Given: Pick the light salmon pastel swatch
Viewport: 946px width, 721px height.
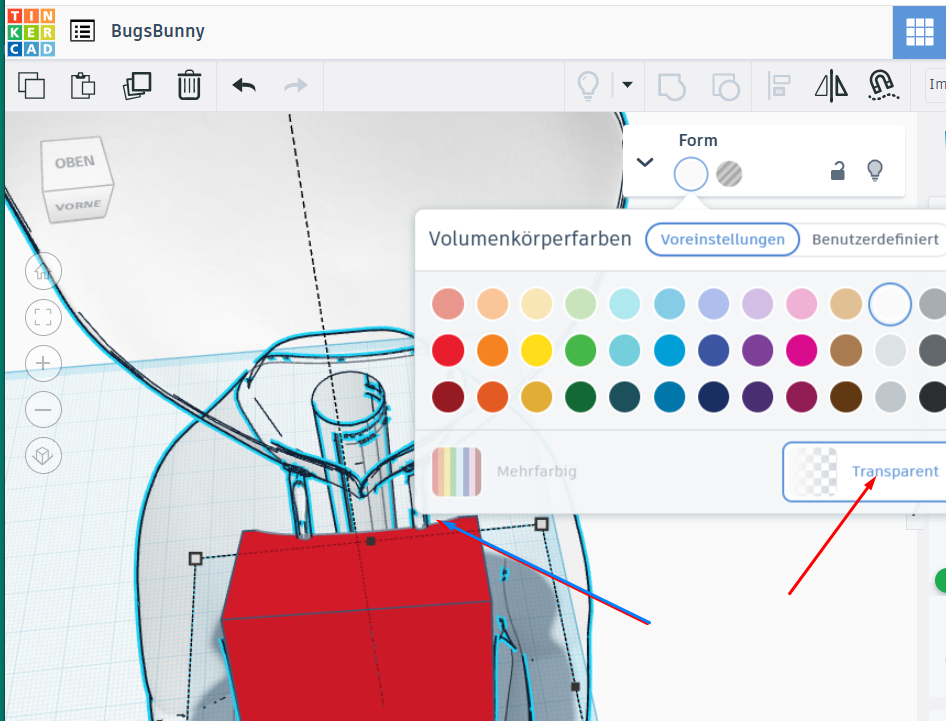Looking at the screenshot, I should (x=448, y=303).
